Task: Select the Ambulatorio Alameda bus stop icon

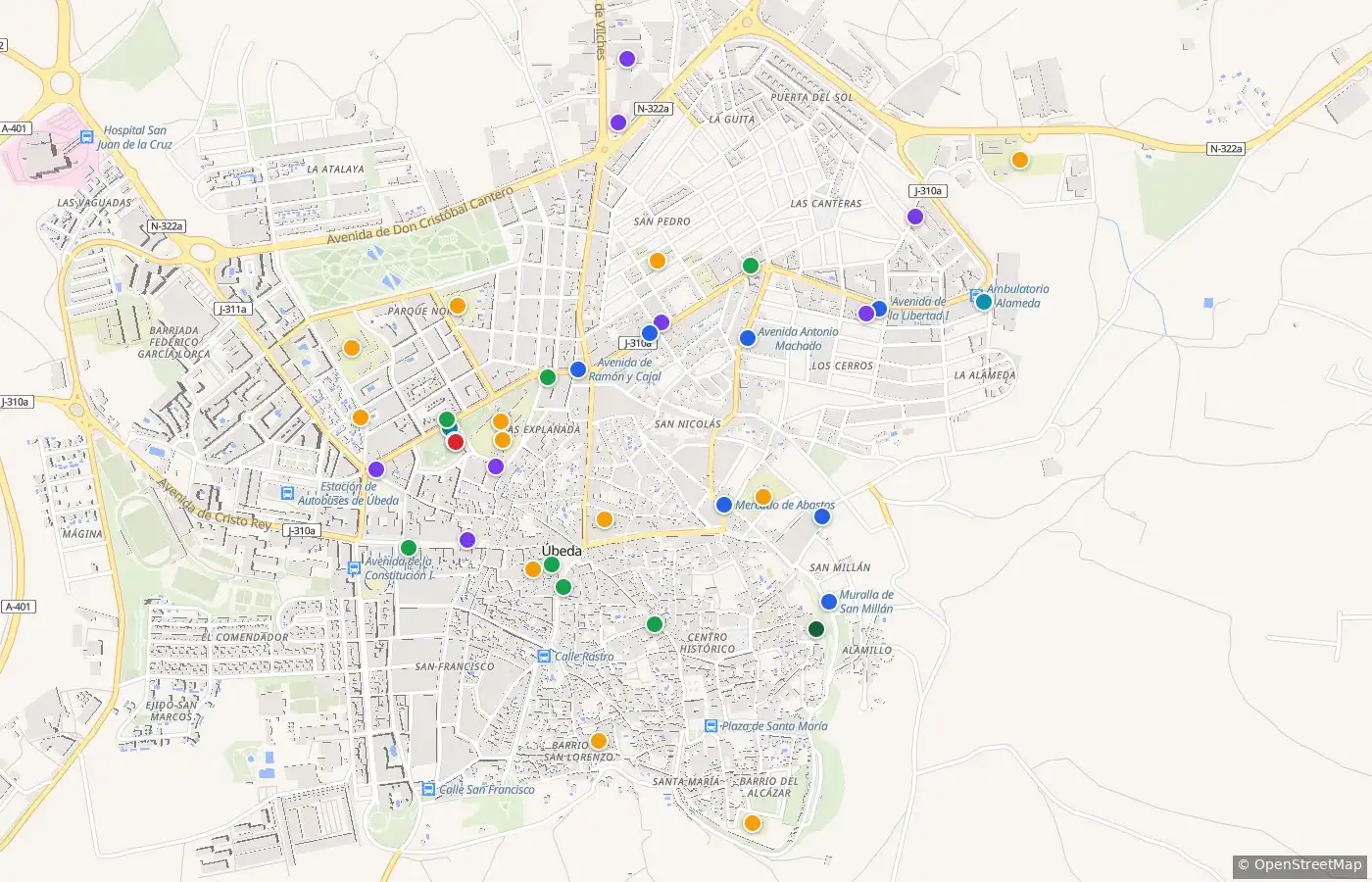Action: (976, 295)
